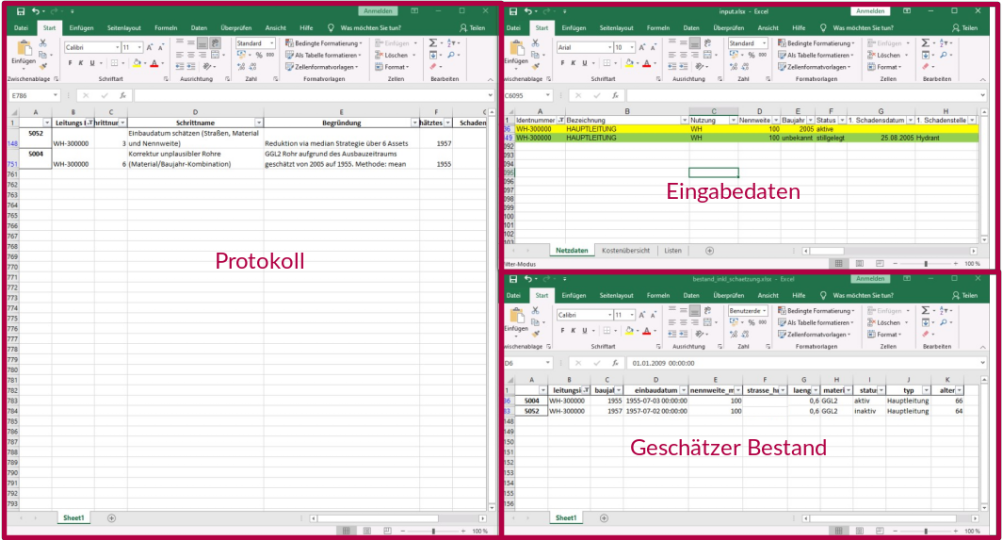Open Calibri font dropdown in left Protokoll window
1002x540 pixels.
point(118,47)
